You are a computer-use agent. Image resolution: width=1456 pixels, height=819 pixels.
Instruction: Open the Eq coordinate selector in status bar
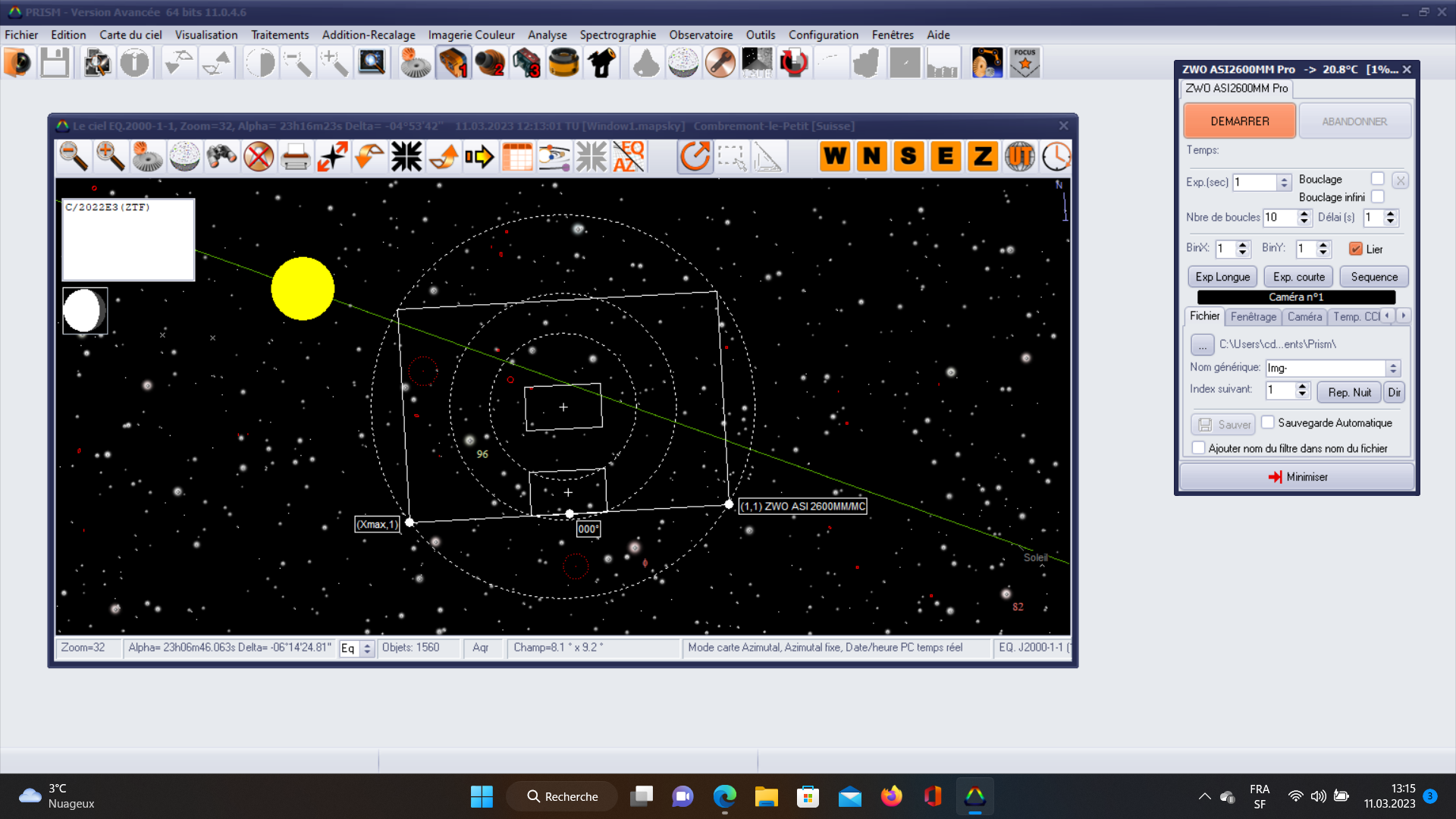click(367, 648)
